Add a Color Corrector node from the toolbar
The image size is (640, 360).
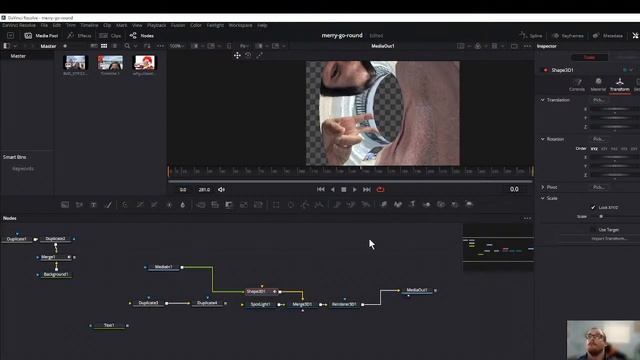[125, 204]
